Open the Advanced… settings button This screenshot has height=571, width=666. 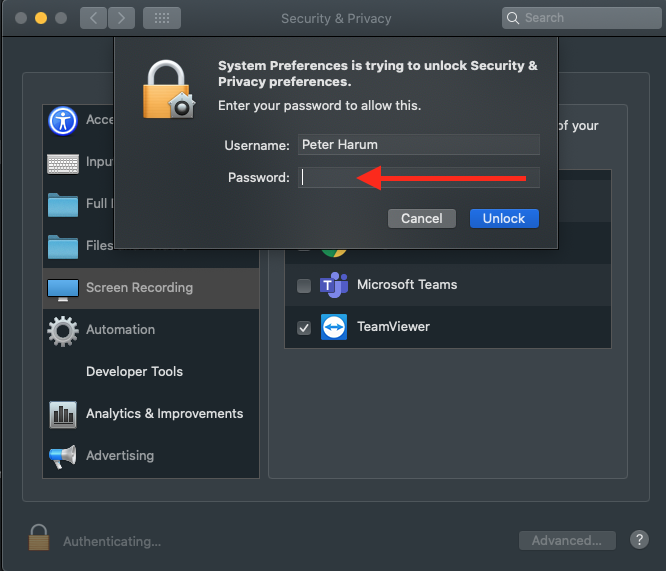[x=566, y=540]
